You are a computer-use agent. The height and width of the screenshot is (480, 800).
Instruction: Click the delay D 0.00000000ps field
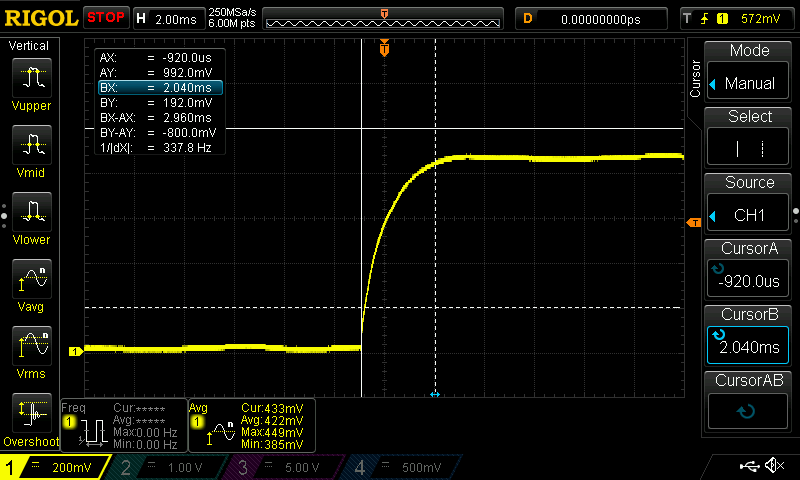[591, 19]
